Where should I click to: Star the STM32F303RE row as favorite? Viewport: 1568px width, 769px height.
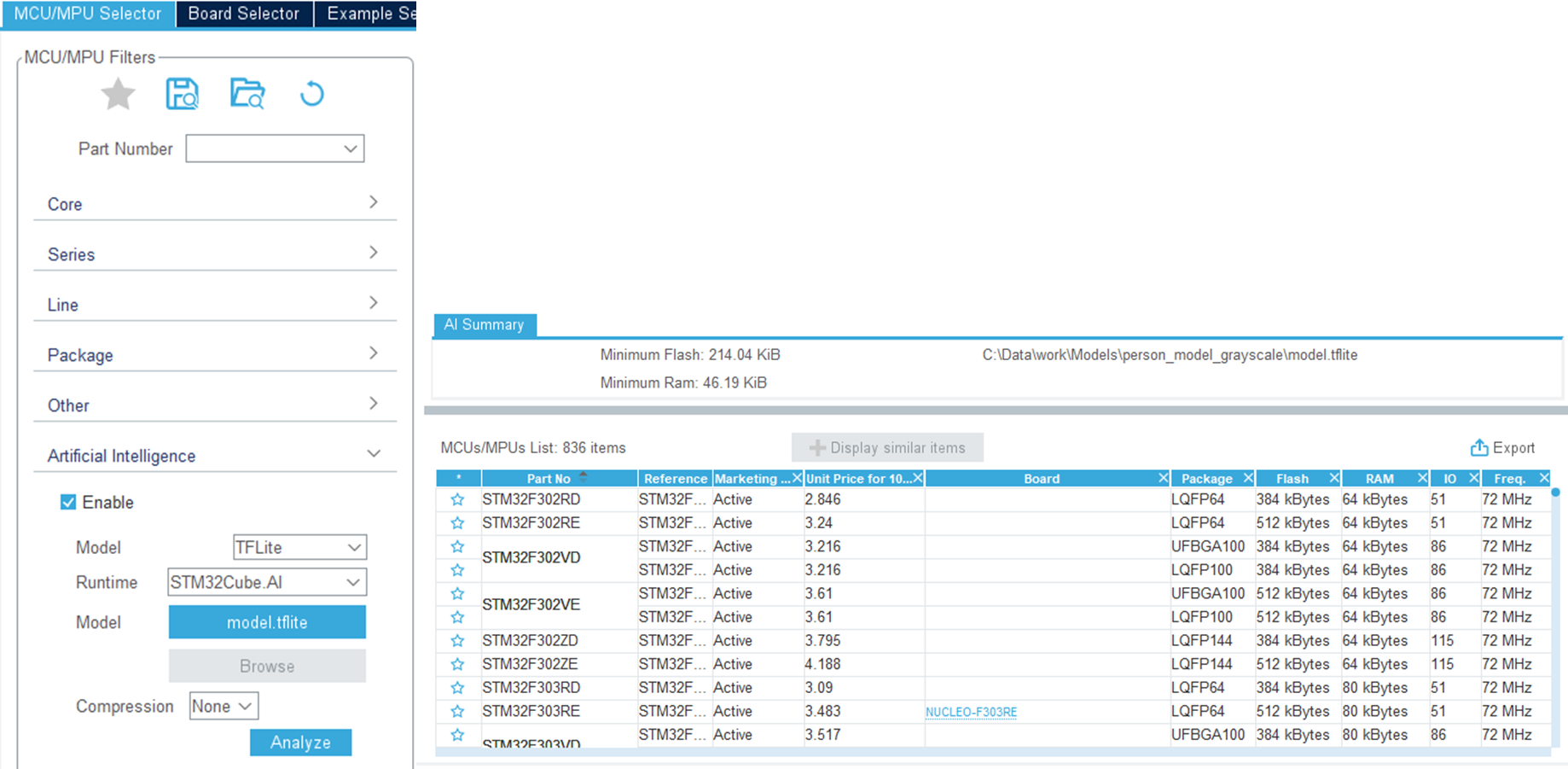[458, 711]
